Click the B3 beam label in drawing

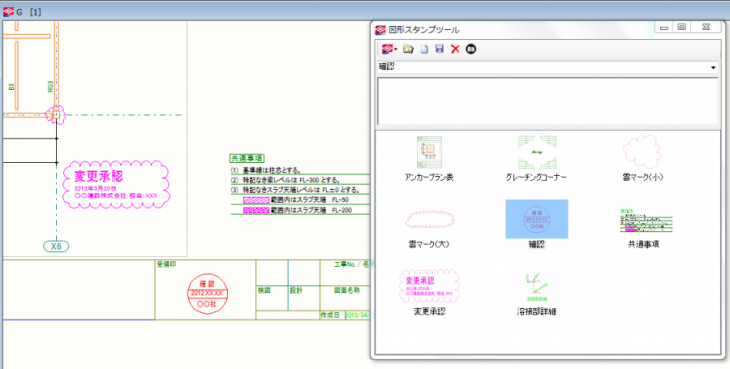[12, 87]
